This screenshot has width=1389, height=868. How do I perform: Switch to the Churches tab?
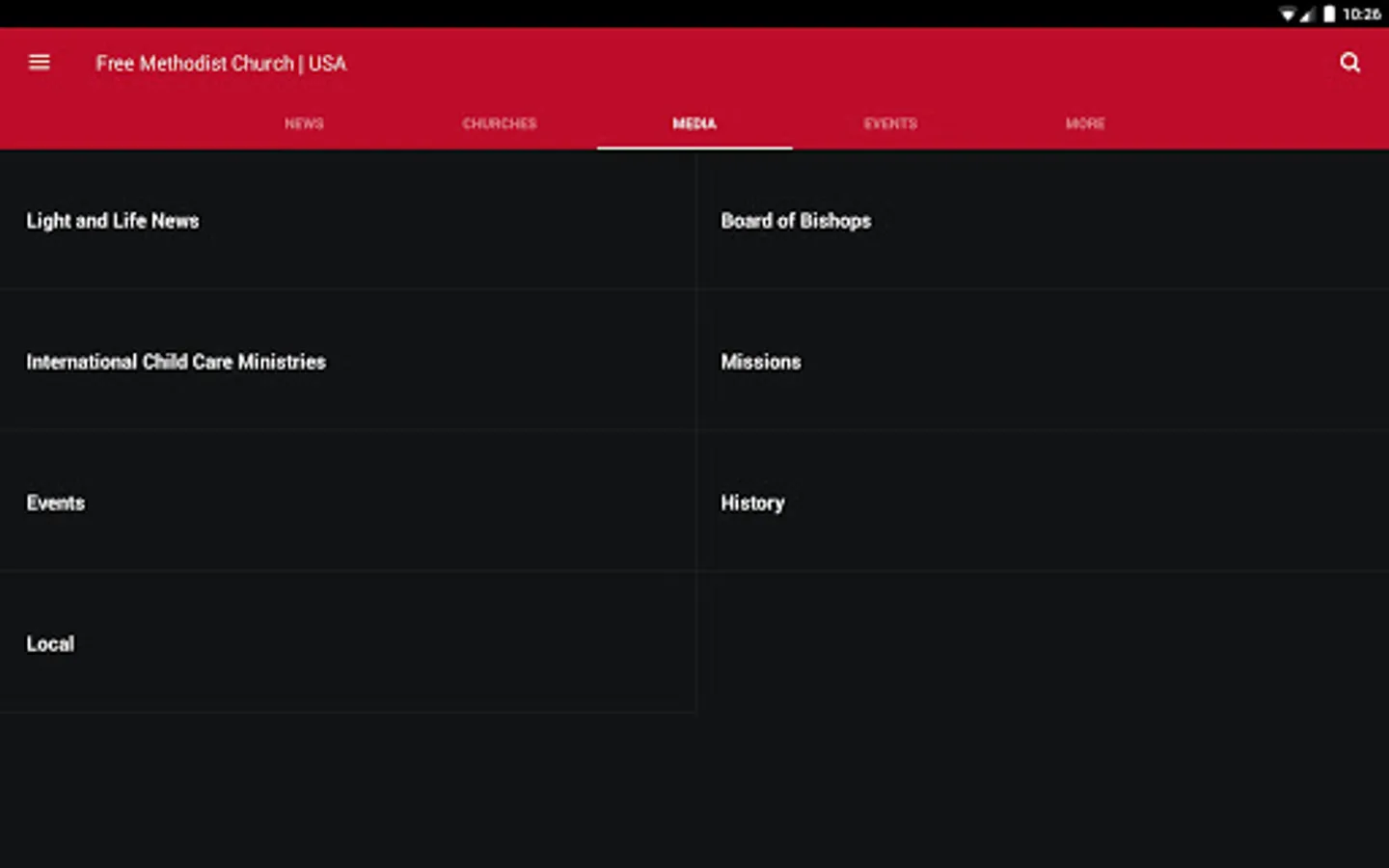pos(499,123)
